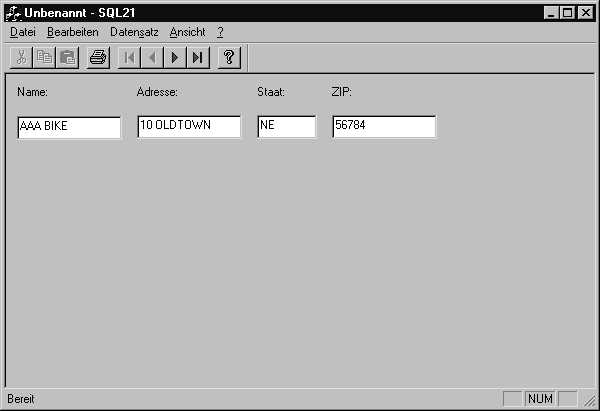This screenshot has width=600, height=411.
Task: Click the Name field containing AAA BIKE
Action: (x=69, y=127)
